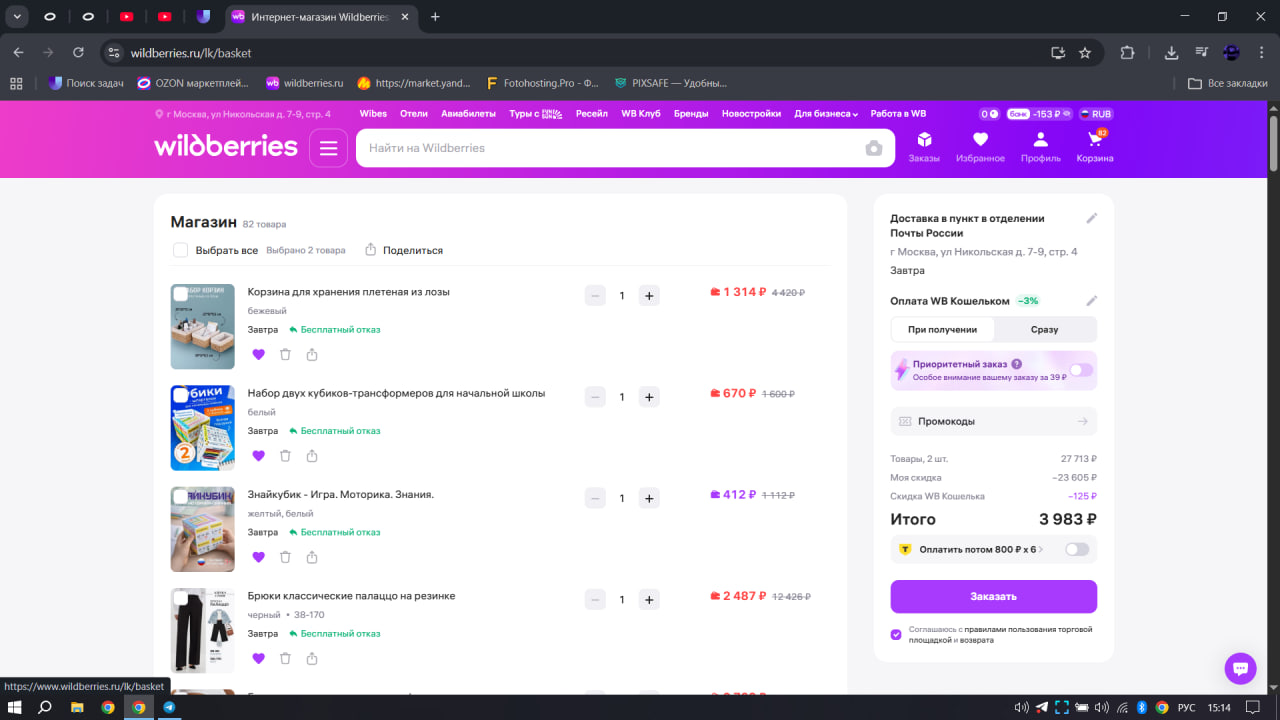Select the При получении payment tab

pyautogui.click(x=942, y=329)
